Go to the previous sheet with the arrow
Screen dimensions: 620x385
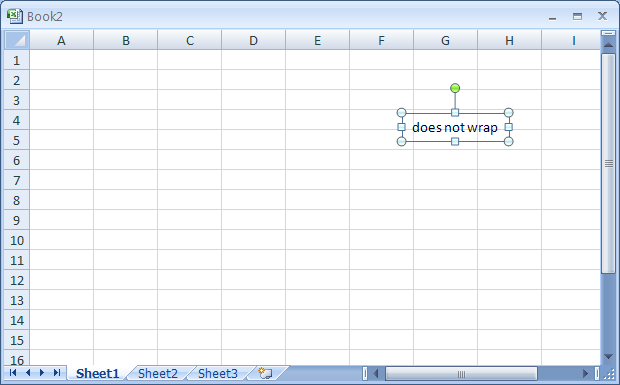[x=28, y=373]
